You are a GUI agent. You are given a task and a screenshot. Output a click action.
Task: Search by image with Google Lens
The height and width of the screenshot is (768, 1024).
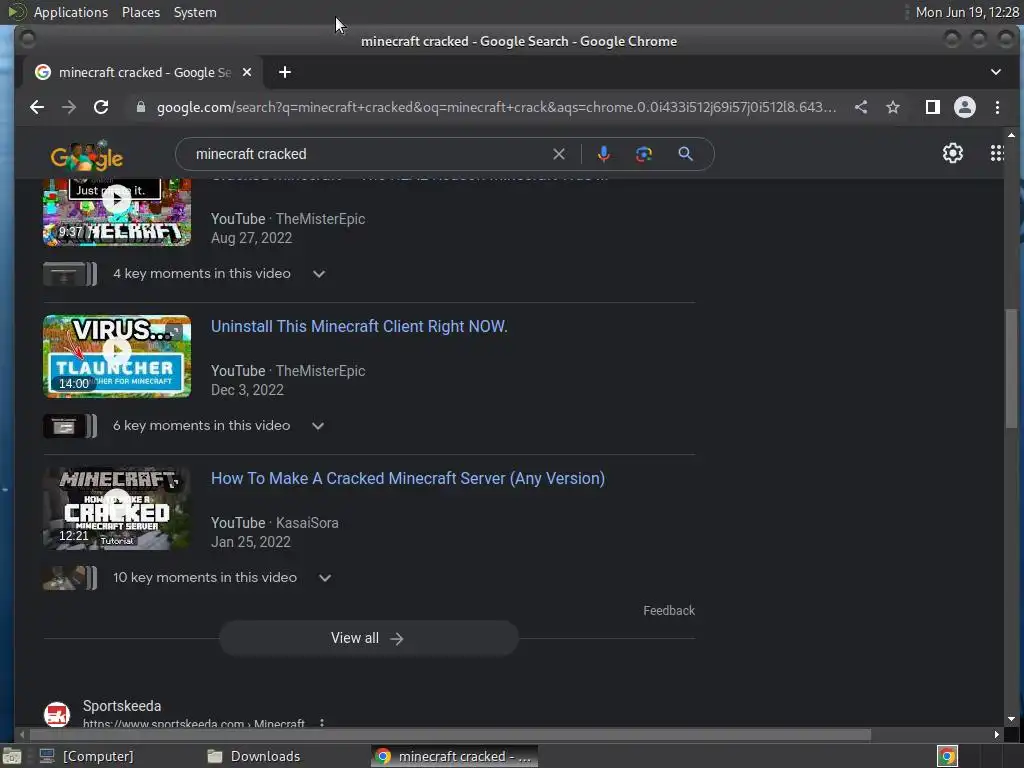pyautogui.click(x=644, y=154)
